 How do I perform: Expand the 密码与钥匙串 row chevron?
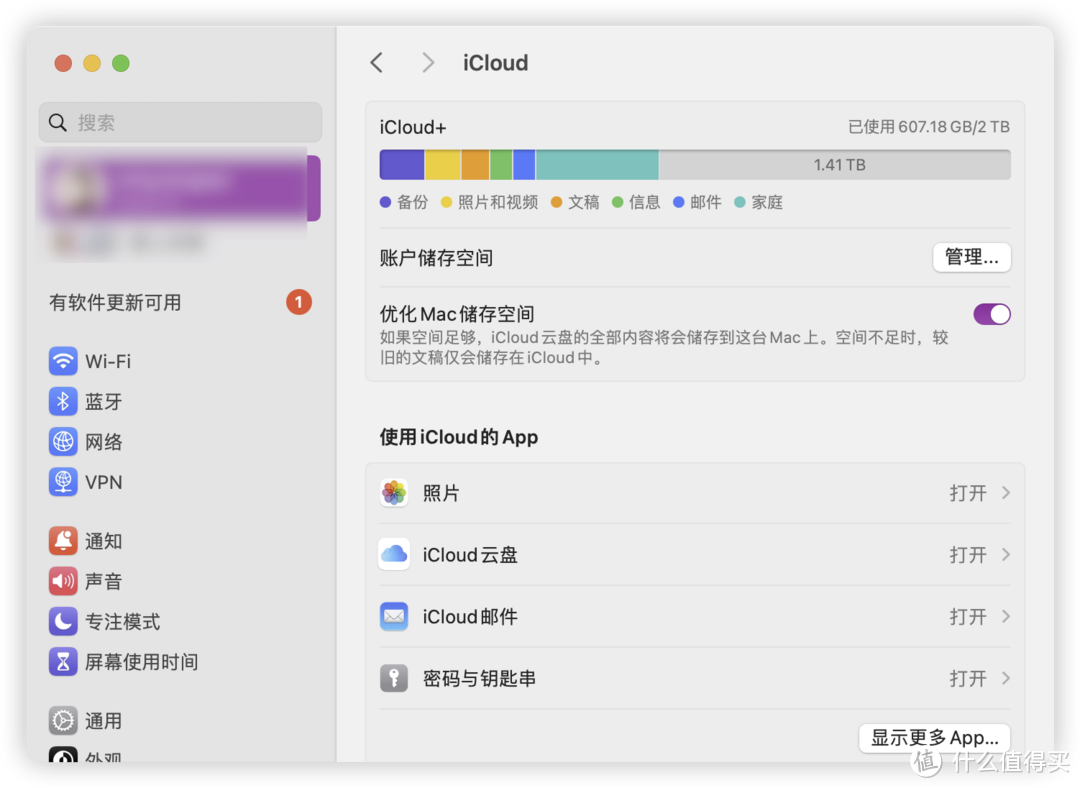coord(1008,678)
